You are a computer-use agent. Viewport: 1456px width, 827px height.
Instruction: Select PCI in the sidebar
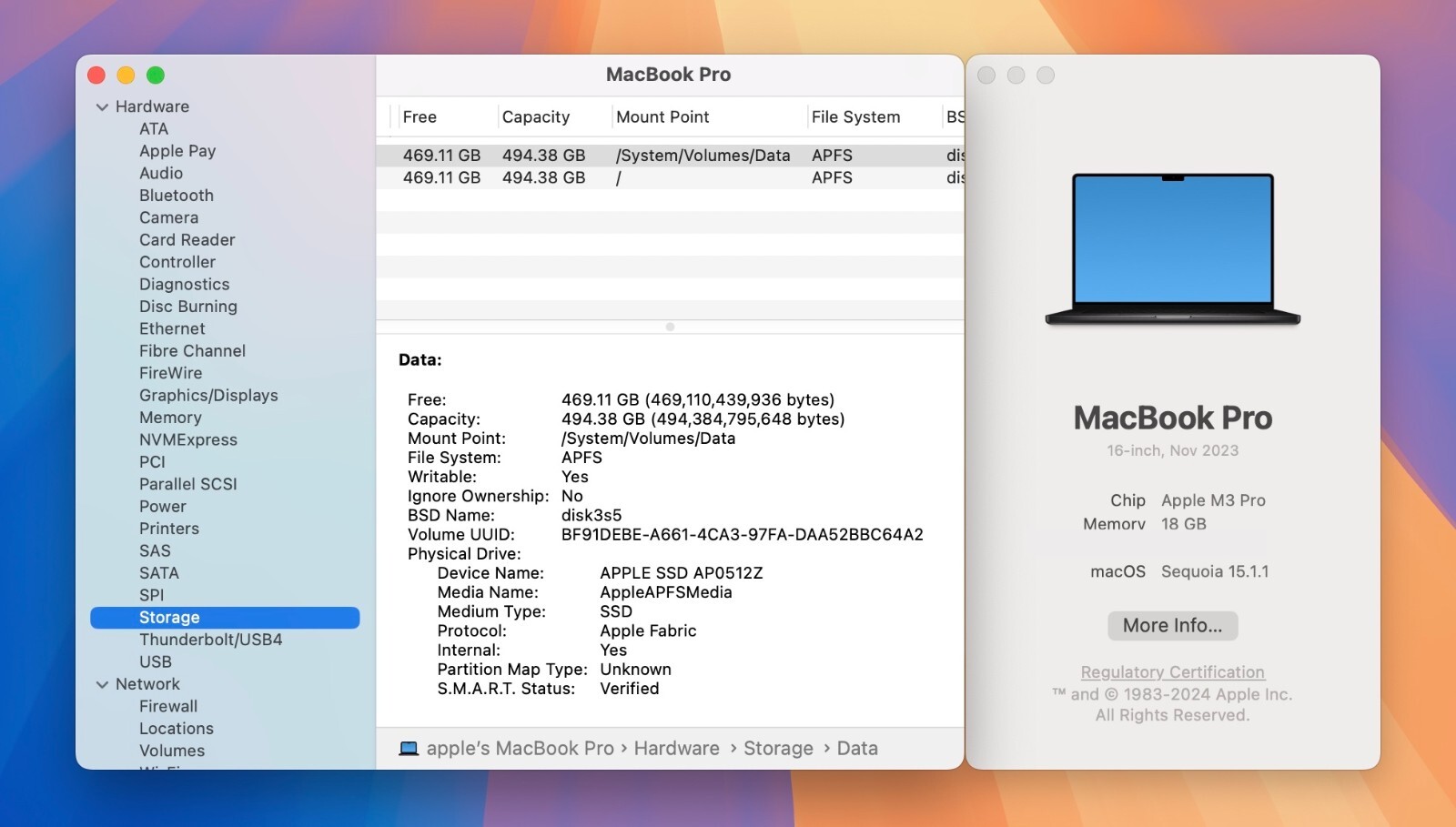point(152,462)
